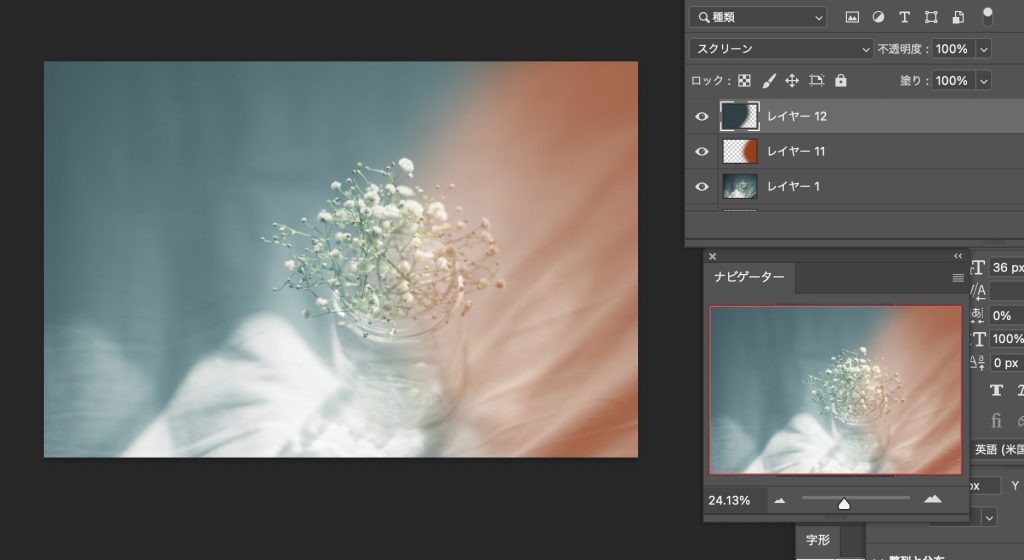Click the shape layer filter icon
Viewport: 1024px width, 560px height.
pyautogui.click(x=931, y=18)
